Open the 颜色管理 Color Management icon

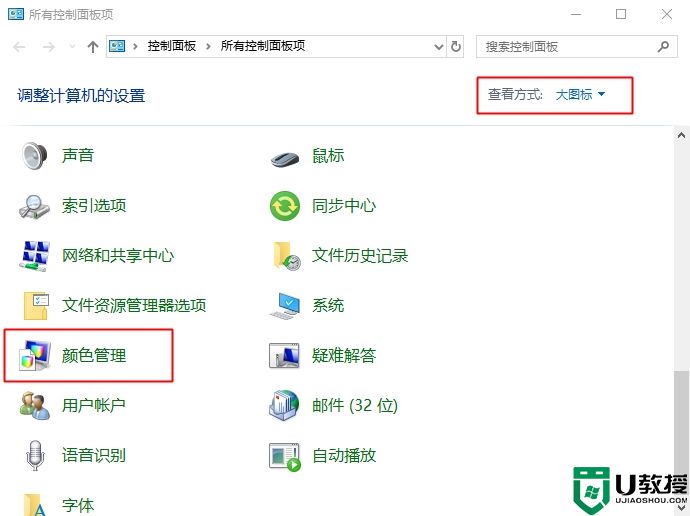(x=36, y=356)
